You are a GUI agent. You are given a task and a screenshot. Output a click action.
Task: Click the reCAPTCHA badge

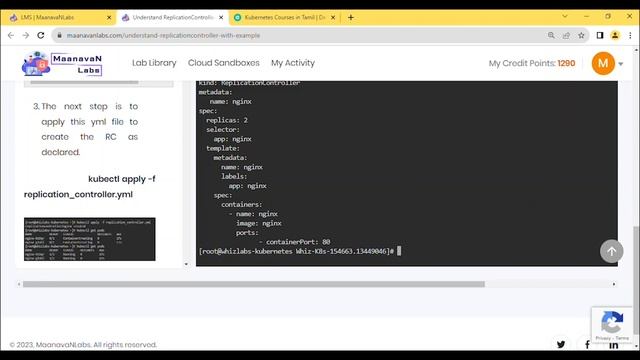point(612,324)
